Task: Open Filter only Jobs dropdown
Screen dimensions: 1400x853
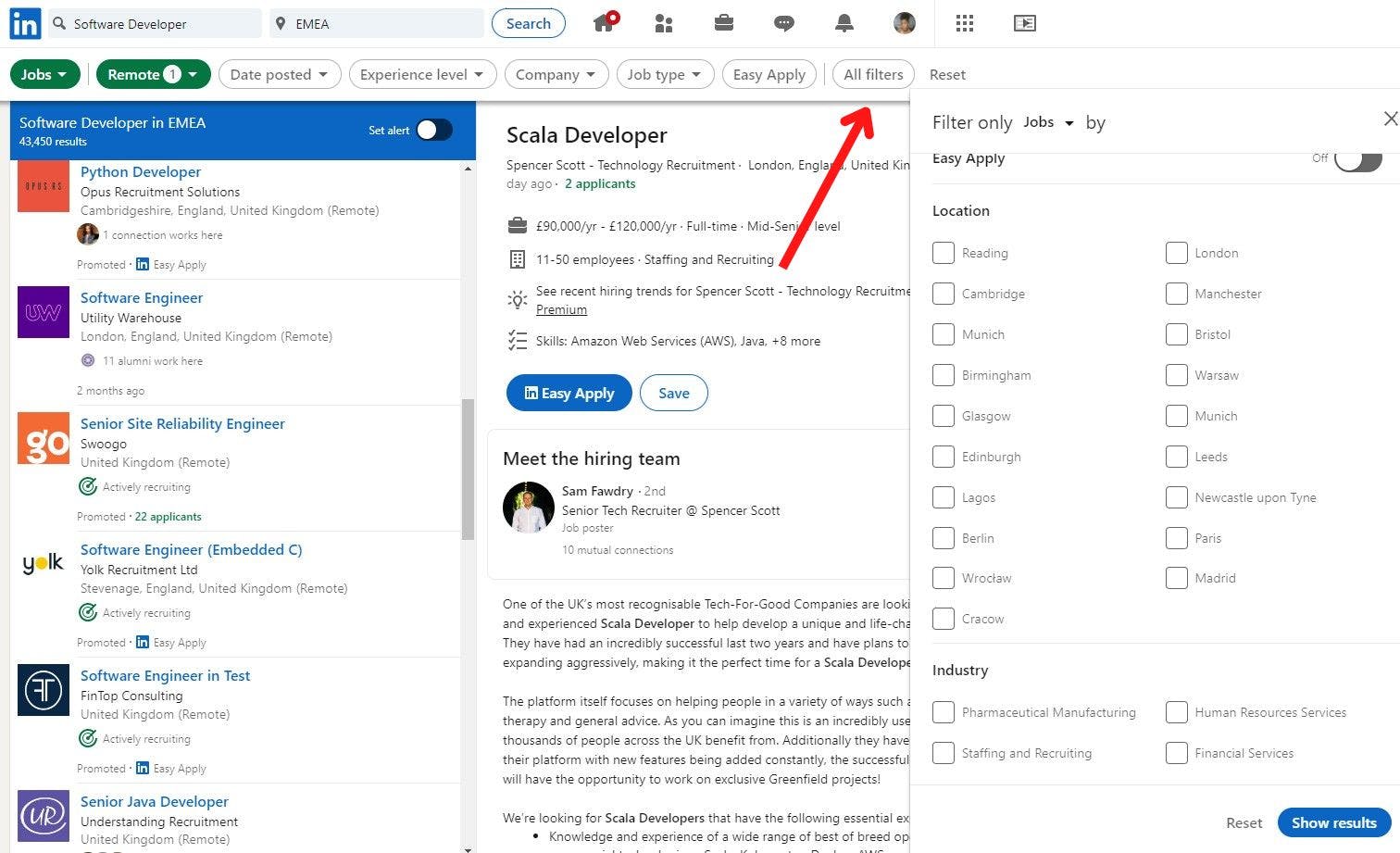Action: [1048, 122]
